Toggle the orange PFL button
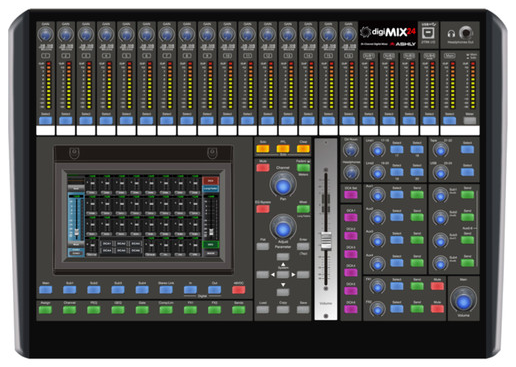Image resolution: width=516 pixels, height=367 pixels. tap(283, 149)
